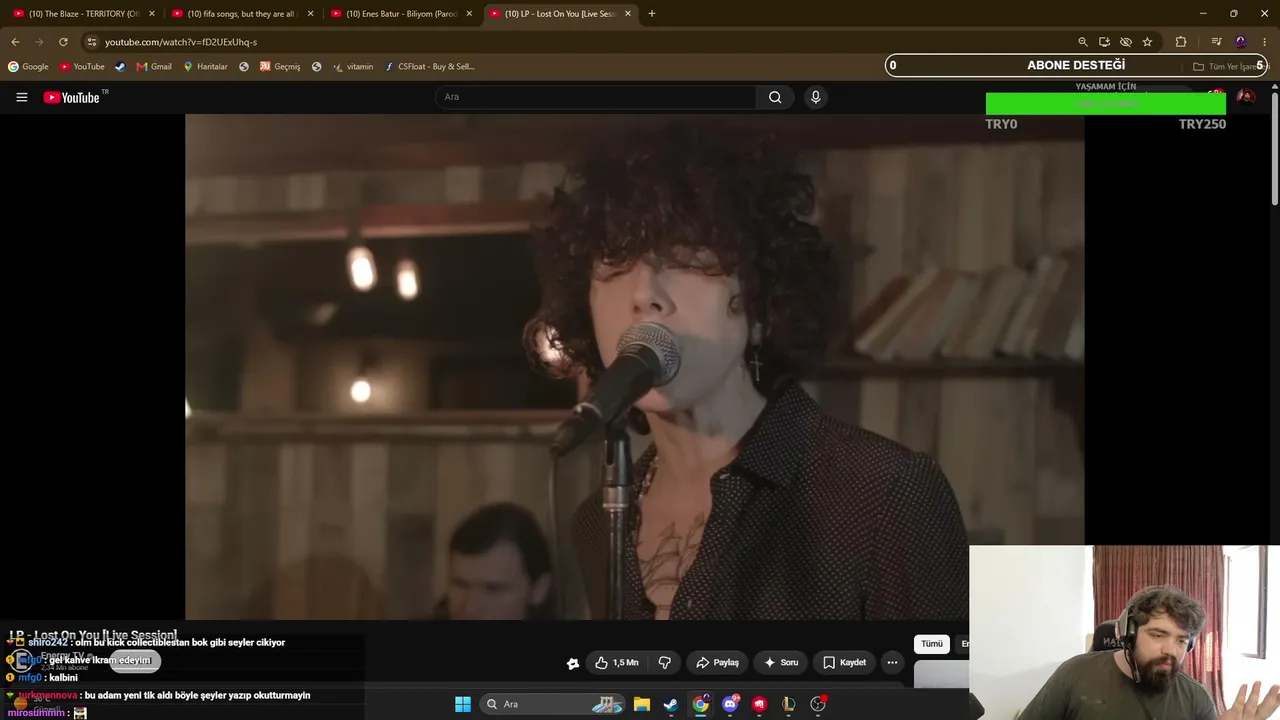The height and width of the screenshot is (720, 1280).
Task: Open a new browser tab
Action: click(x=652, y=14)
